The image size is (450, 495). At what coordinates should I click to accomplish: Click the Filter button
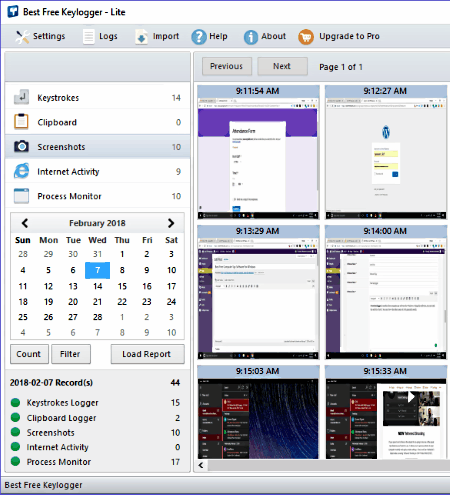click(71, 354)
